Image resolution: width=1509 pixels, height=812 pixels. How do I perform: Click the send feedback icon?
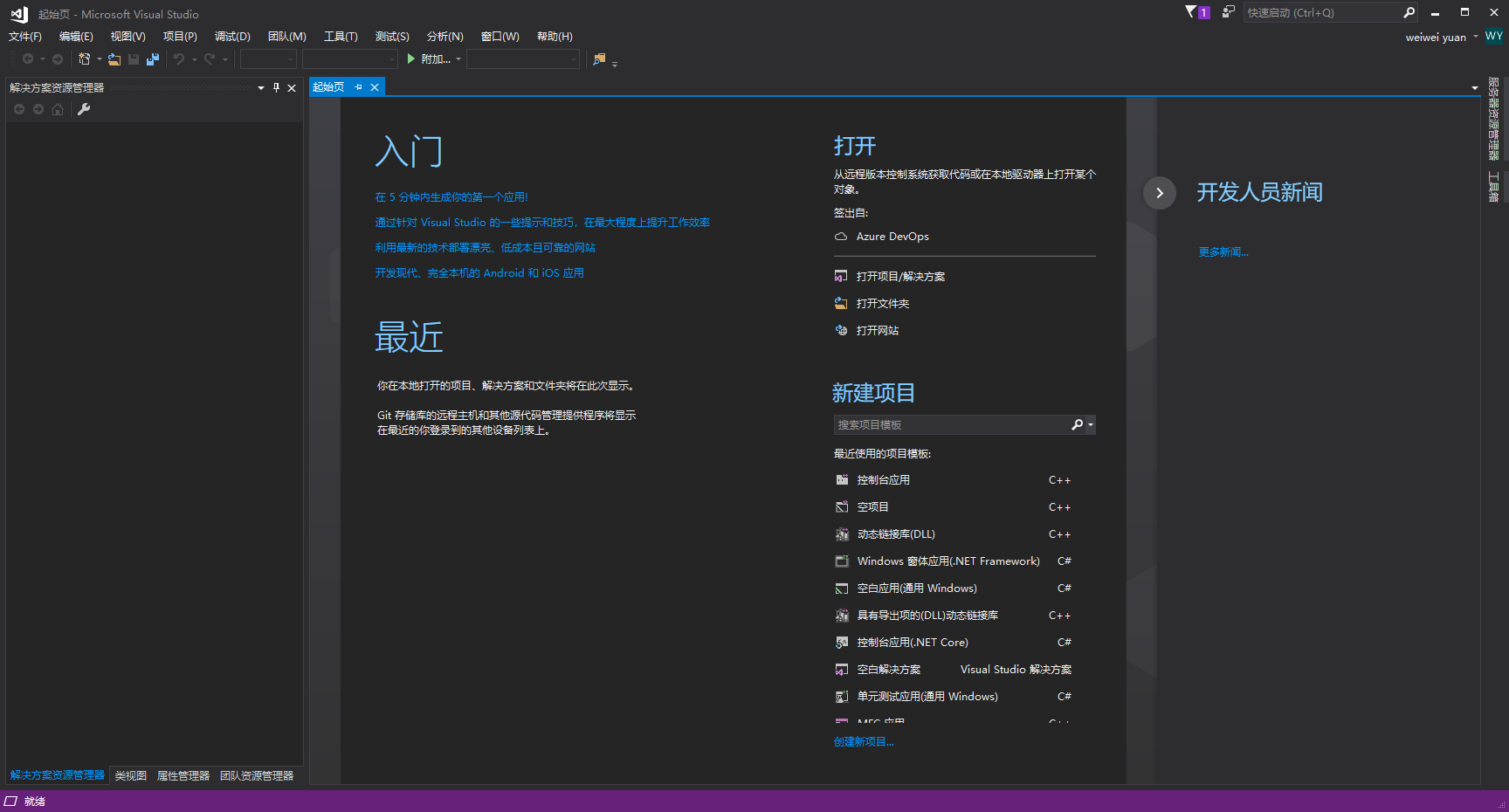coord(1229,12)
